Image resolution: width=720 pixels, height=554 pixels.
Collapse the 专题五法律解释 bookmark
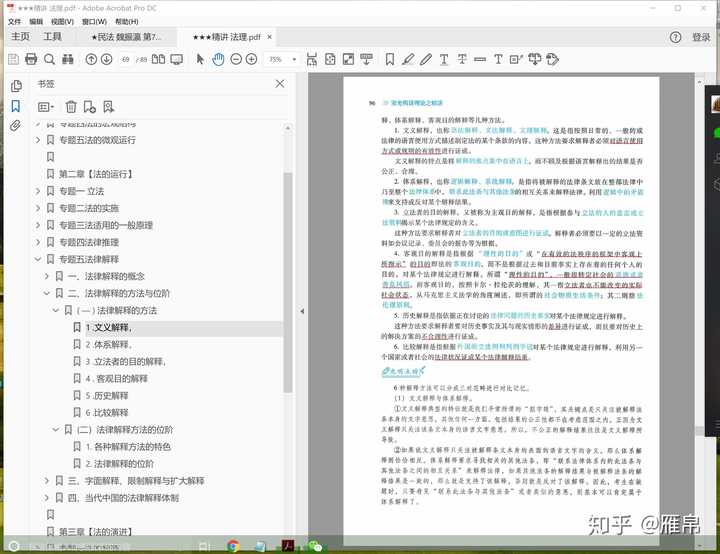click(38, 259)
